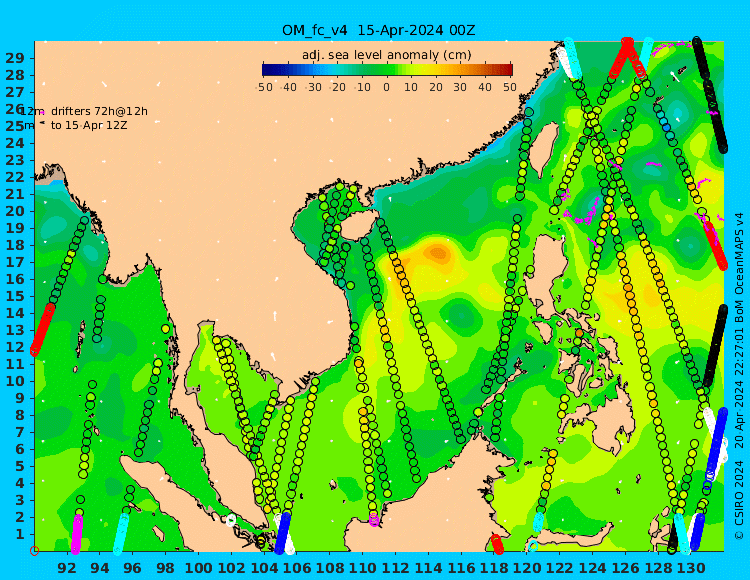Click the magenta satellite track near 92.5E at the bottom

pos(77,534)
